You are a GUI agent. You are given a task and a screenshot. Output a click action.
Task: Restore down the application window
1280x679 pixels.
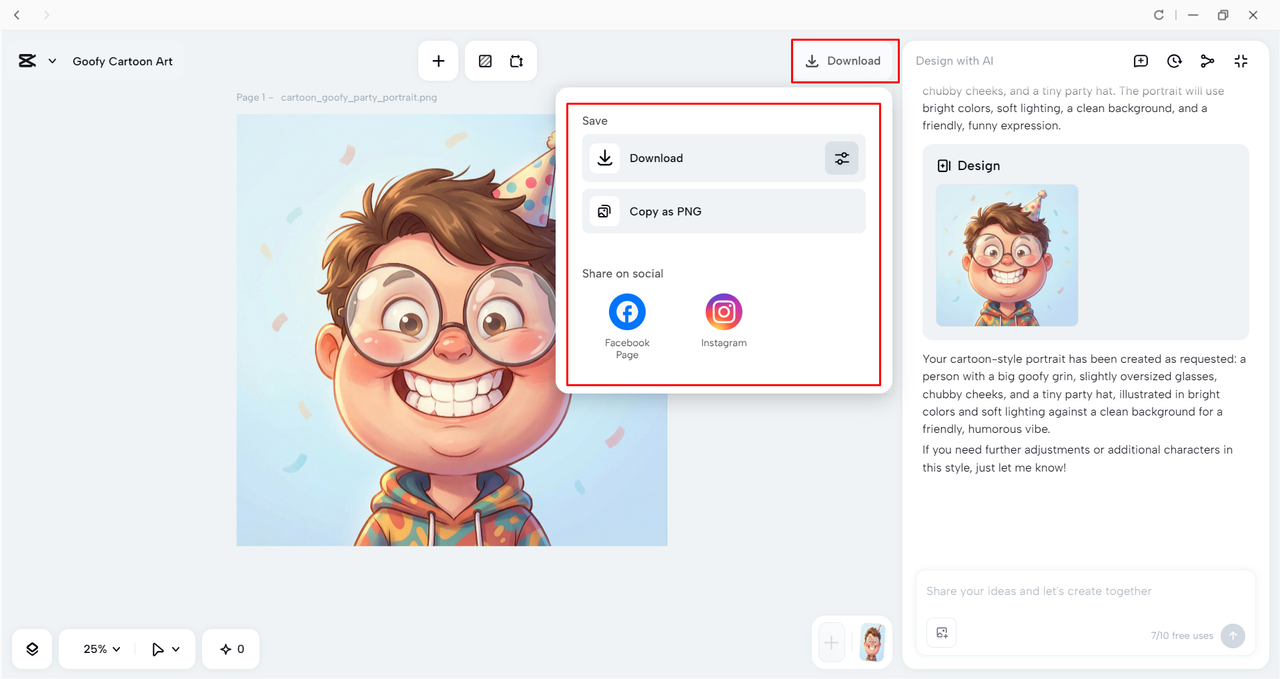pyautogui.click(x=1222, y=15)
